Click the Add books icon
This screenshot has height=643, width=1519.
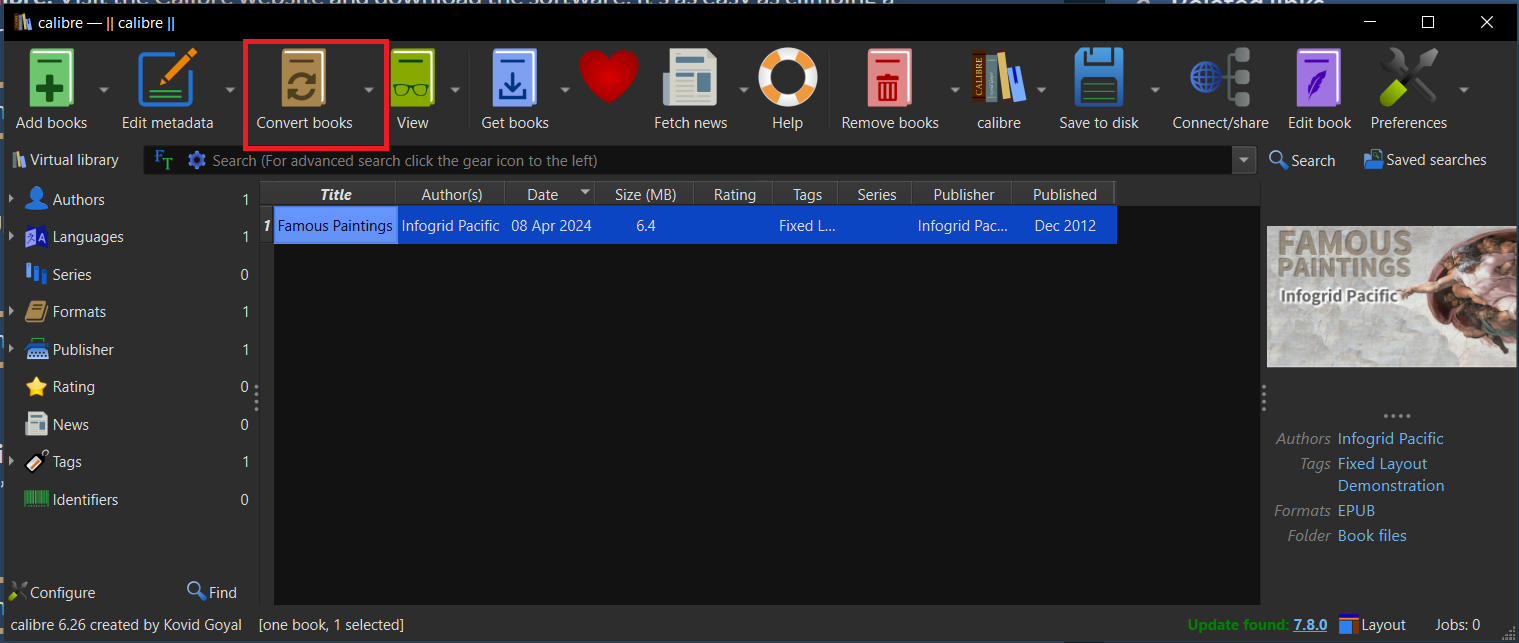[x=50, y=77]
